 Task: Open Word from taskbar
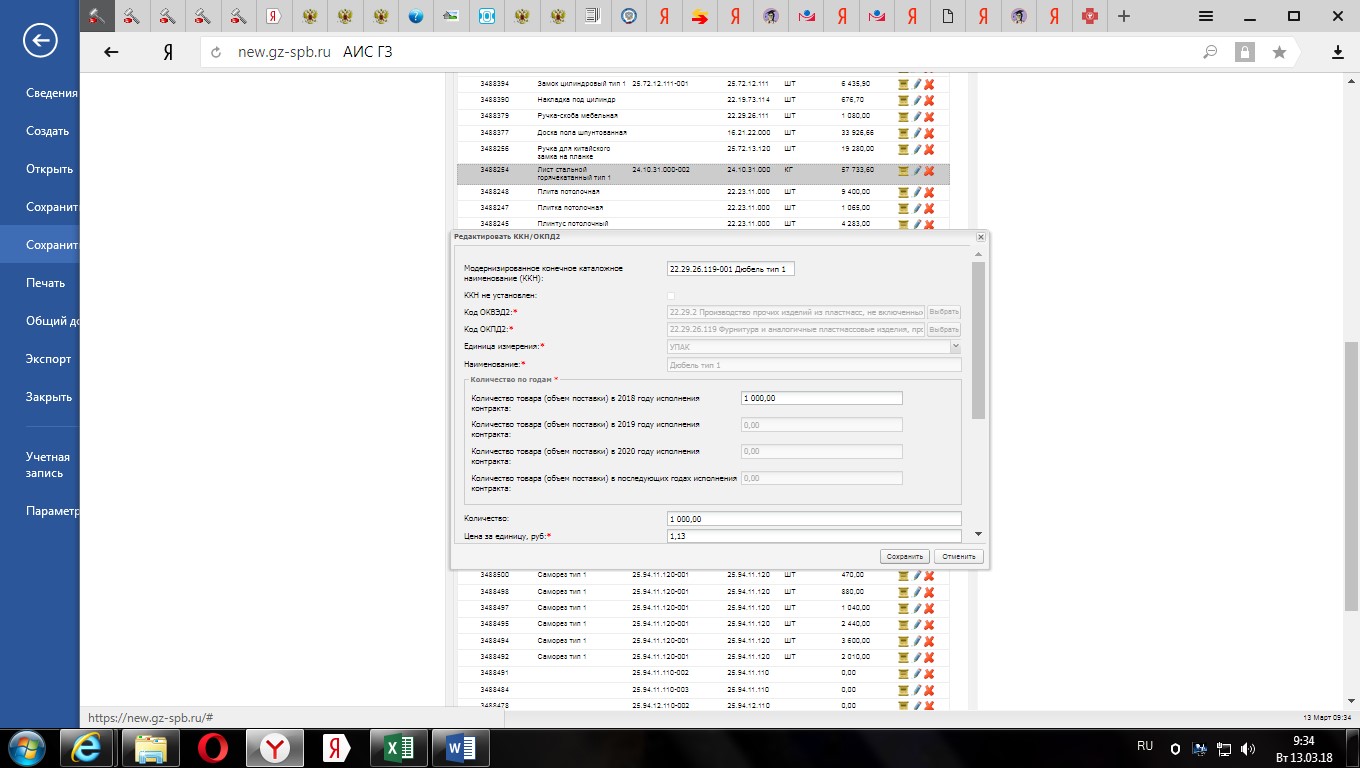pyautogui.click(x=459, y=748)
